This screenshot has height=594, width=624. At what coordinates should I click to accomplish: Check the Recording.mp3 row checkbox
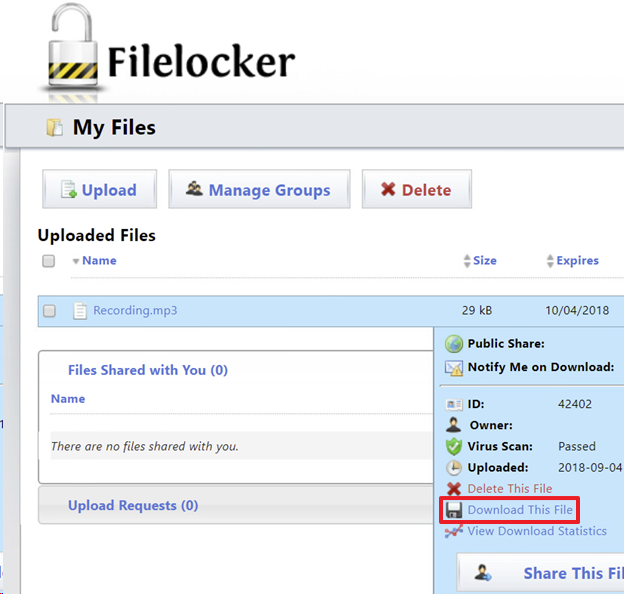tap(48, 311)
